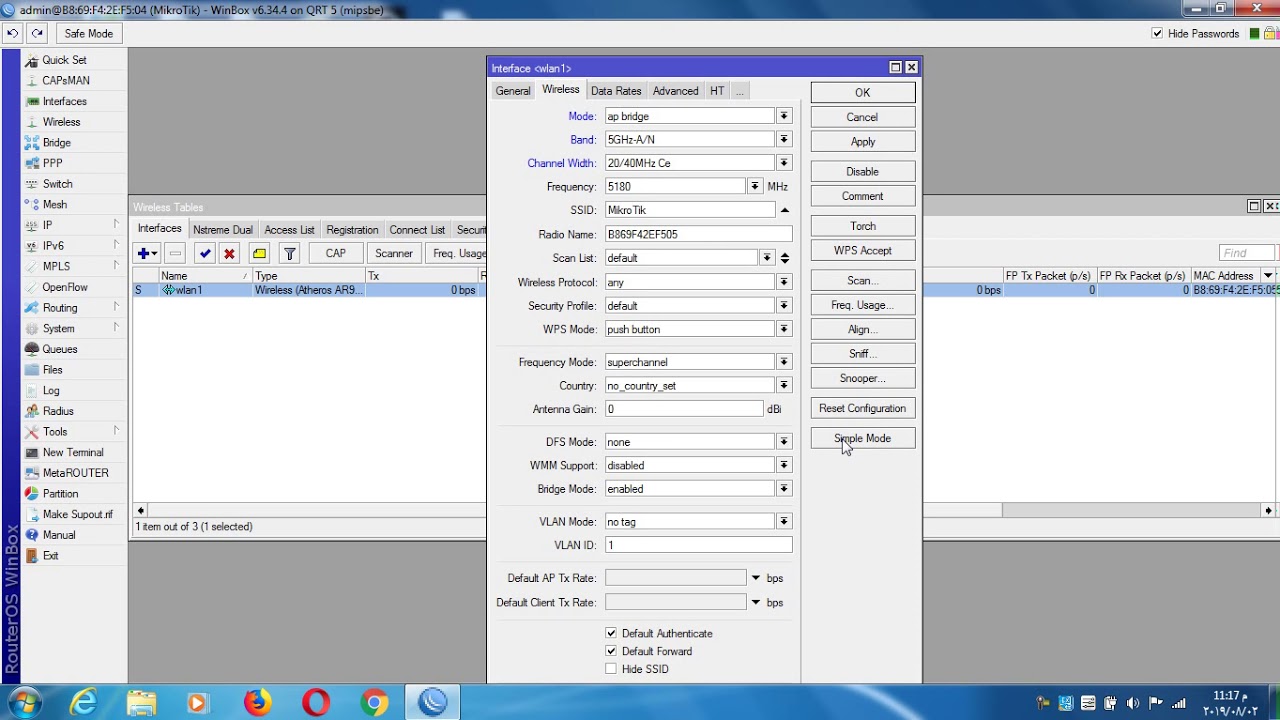Switch to the Advanced tab
1280x720 pixels.
point(676,91)
